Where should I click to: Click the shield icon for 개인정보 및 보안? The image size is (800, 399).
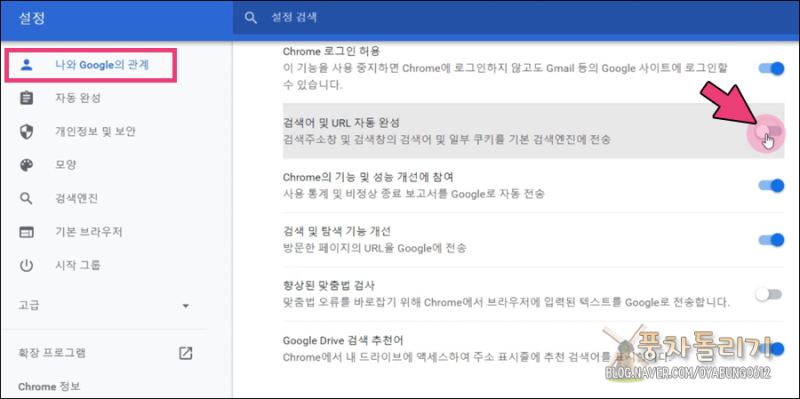click(x=26, y=132)
